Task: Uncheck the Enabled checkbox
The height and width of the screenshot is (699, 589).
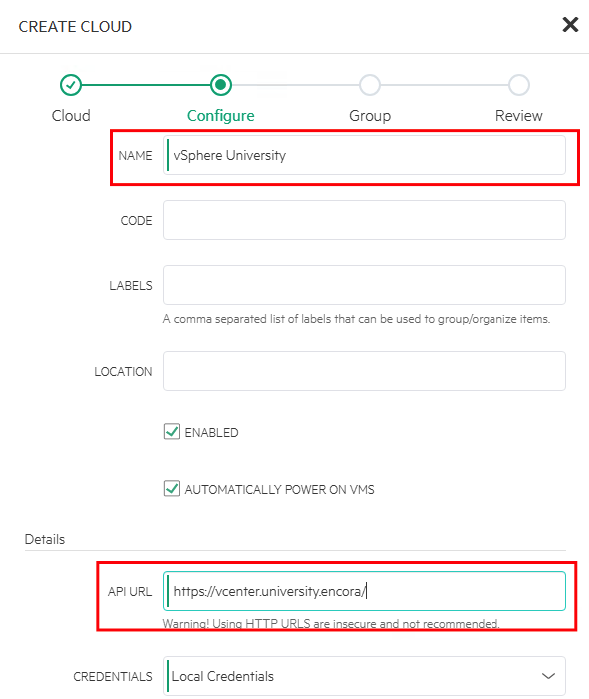Action: point(172,432)
